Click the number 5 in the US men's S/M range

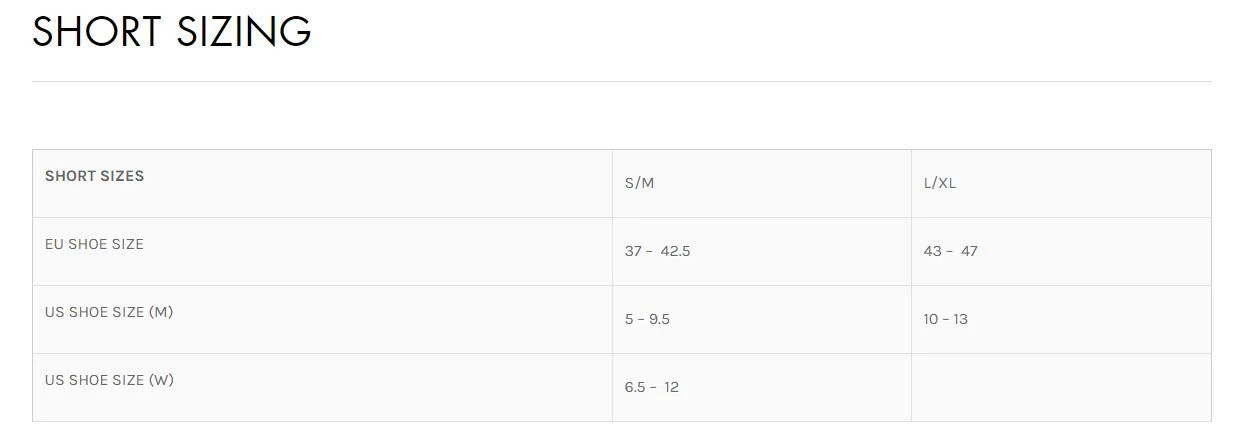tap(629, 319)
